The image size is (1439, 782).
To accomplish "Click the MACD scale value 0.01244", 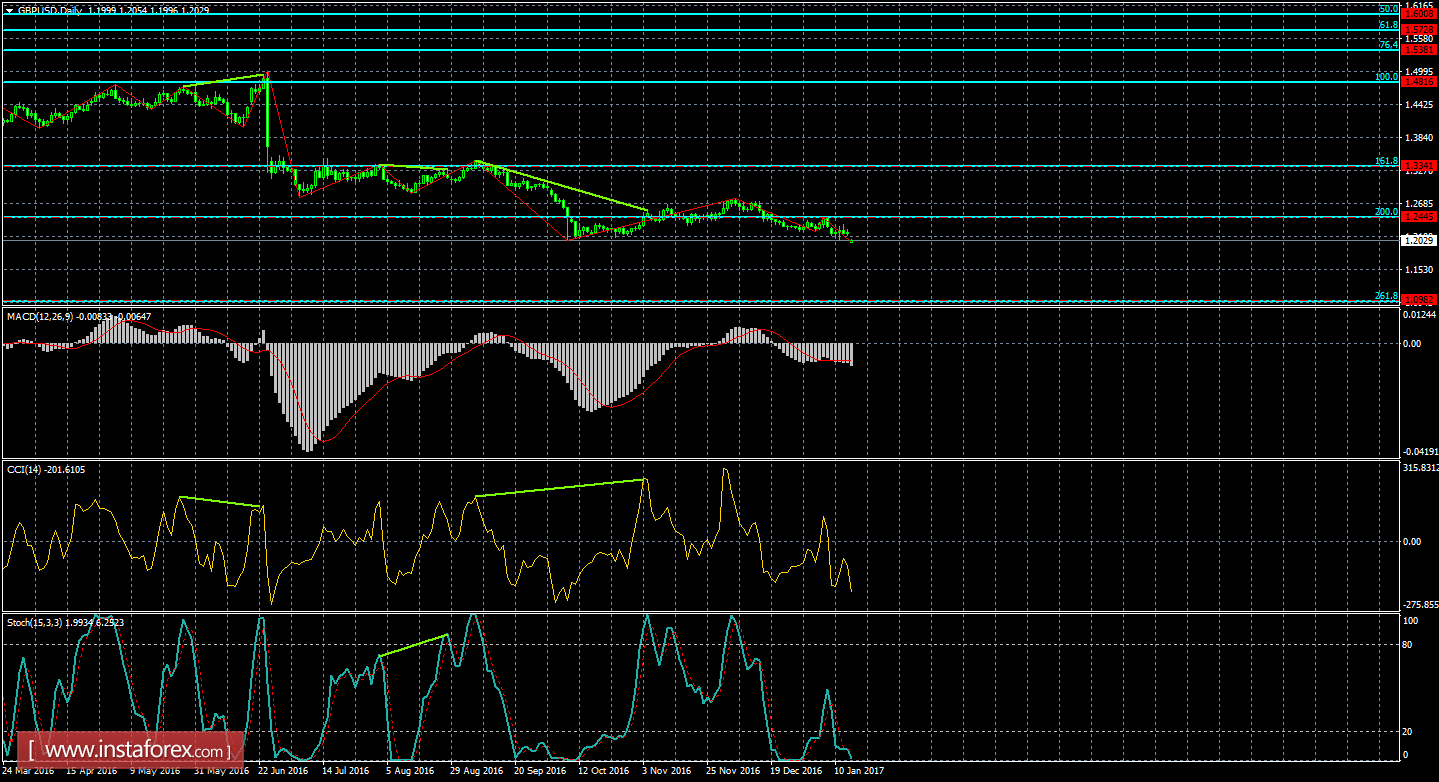I will pyautogui.click(x=1420, y=314).
